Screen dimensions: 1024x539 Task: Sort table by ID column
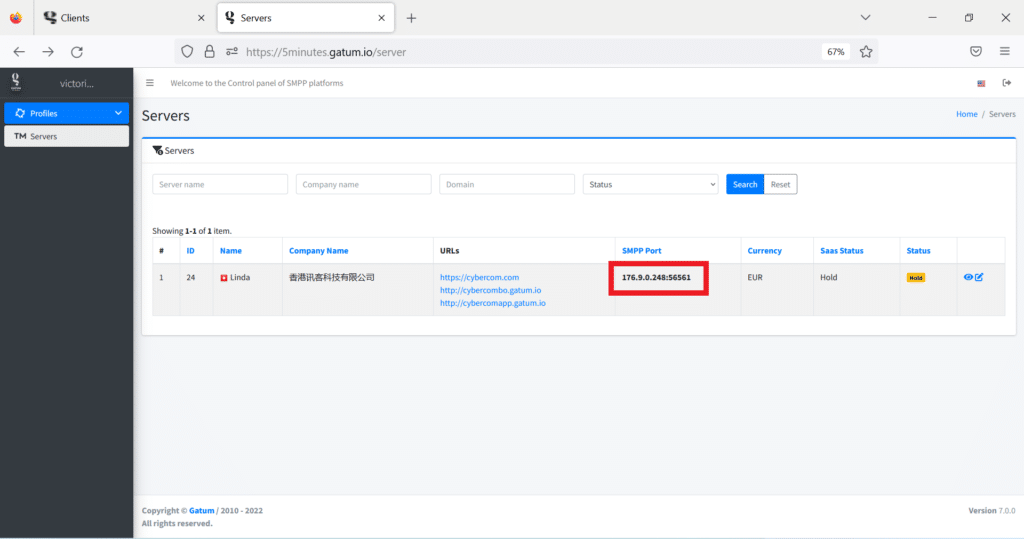191,251
